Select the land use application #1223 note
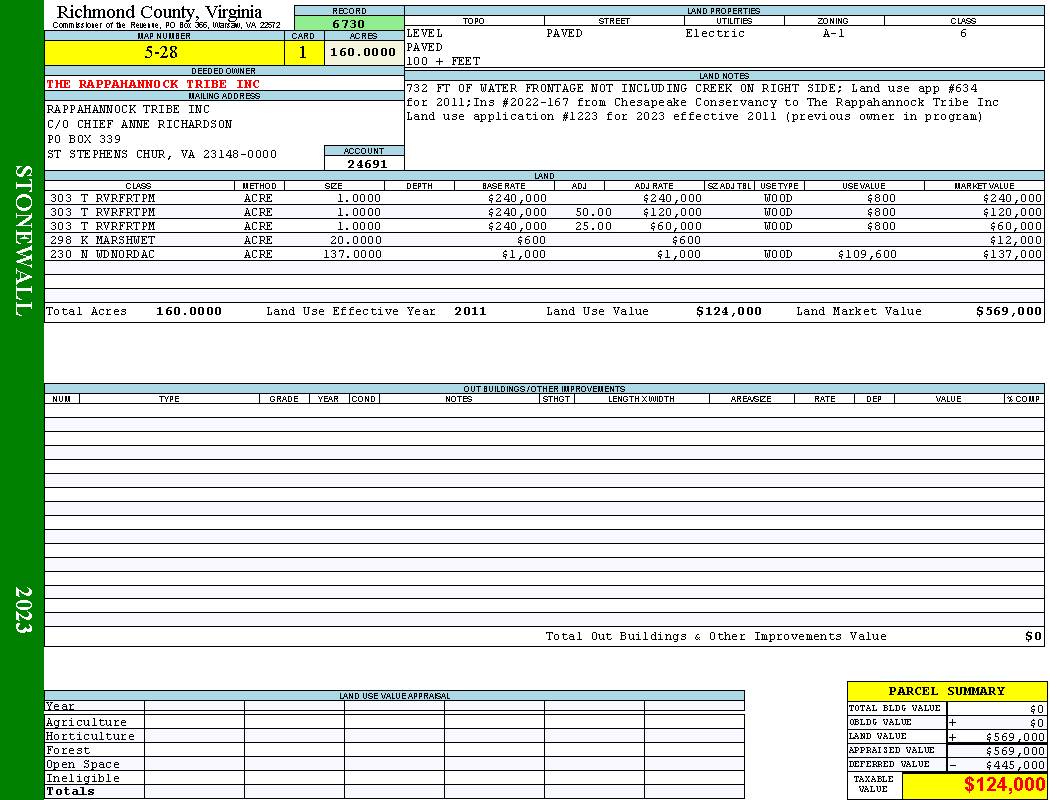This screenshot has width=1050, height=800. pyautogui.click(x=694, y=116)
